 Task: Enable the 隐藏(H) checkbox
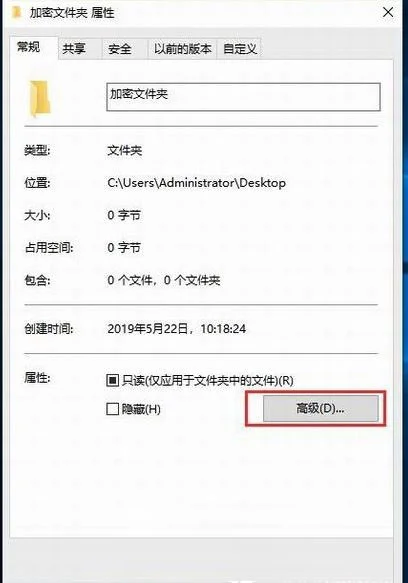[x=112, y=409]
